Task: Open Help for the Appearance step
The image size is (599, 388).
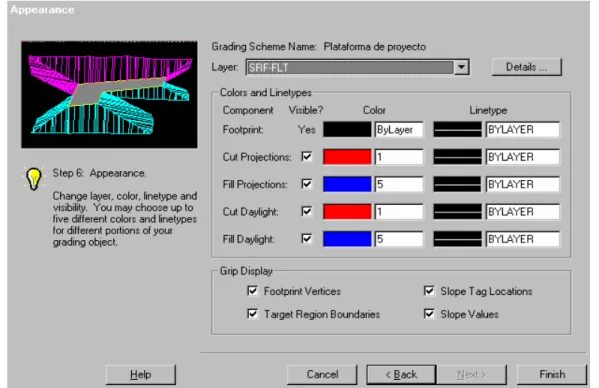Action: pos(141,375)
